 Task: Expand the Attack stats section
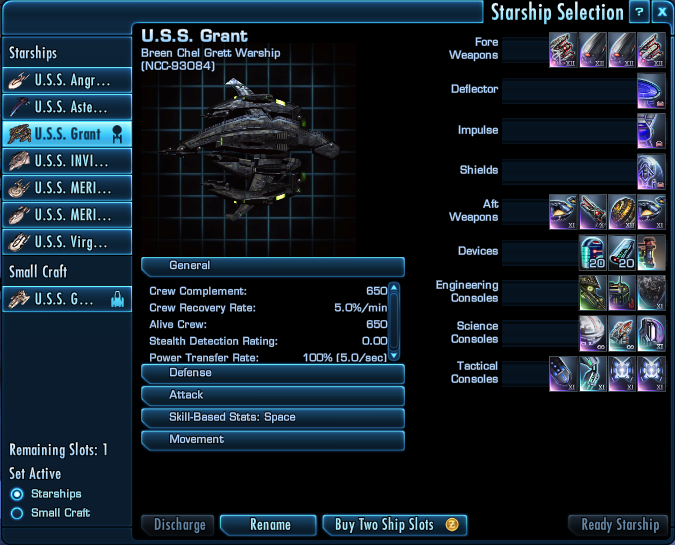(x=273, y=396)
